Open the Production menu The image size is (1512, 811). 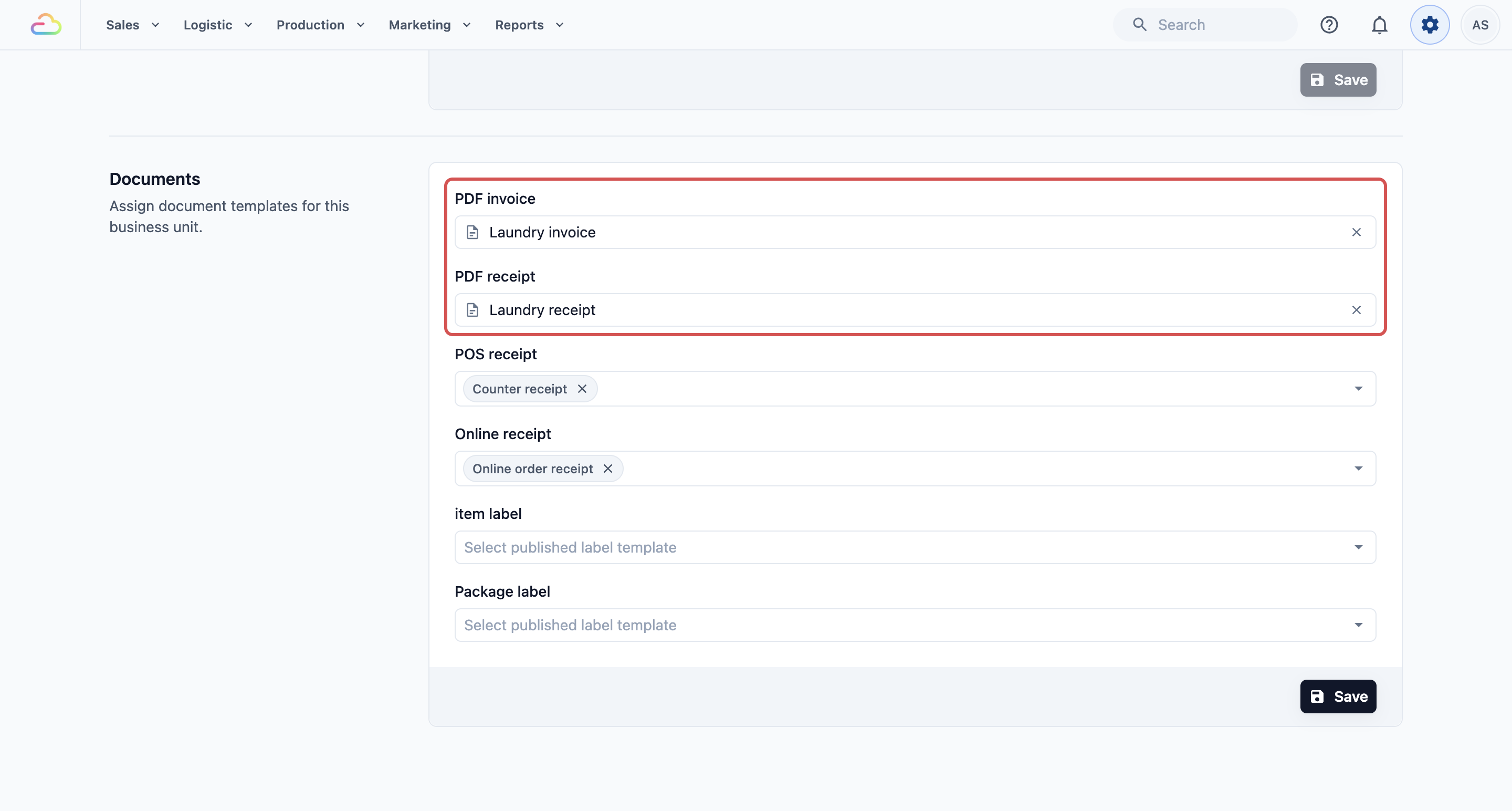pos(320,25)
